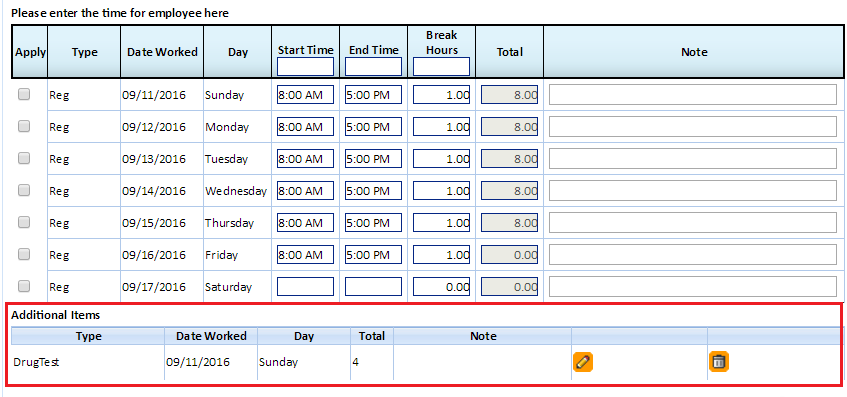The width and height of the screenshot is (847, 397).
Task: Click Saturday's Note field
Action: pos(693,286)
